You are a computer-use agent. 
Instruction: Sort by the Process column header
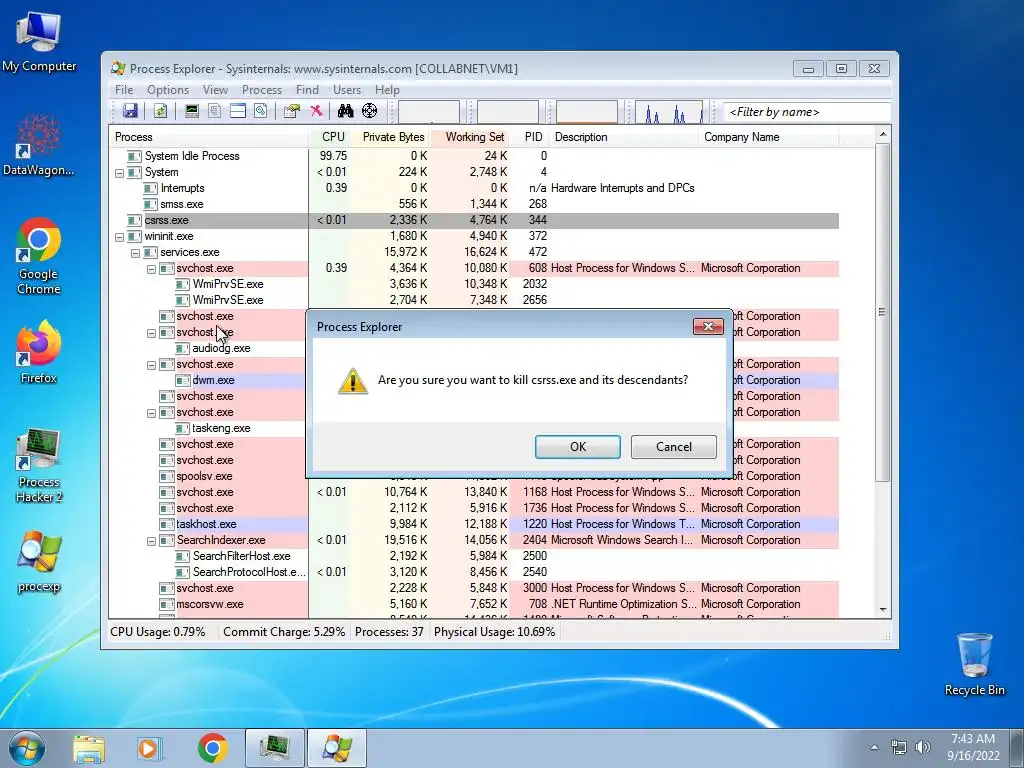pyautogui.click(x=209, y=137)
